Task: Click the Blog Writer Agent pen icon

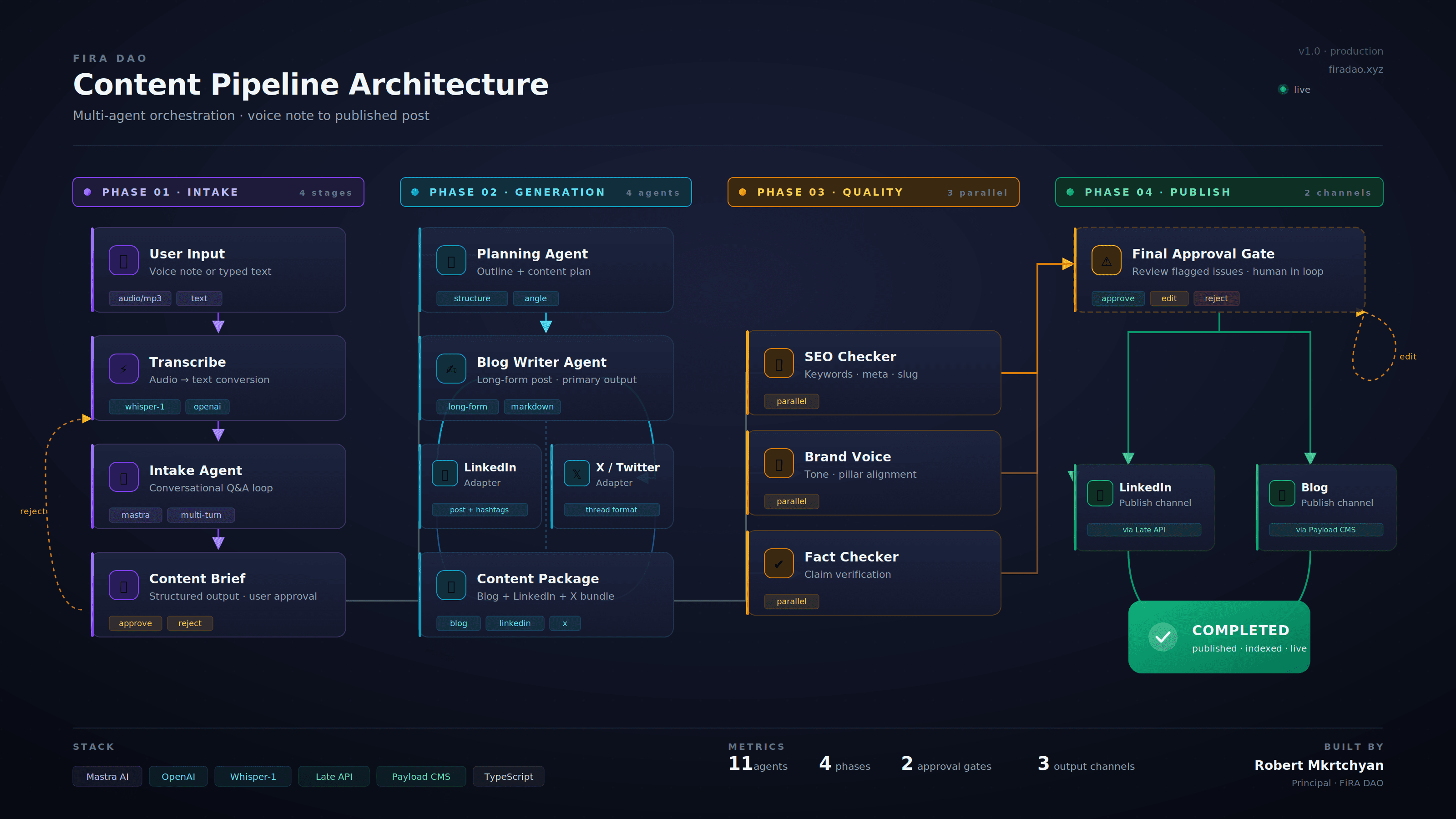Action: click(451, 369)
